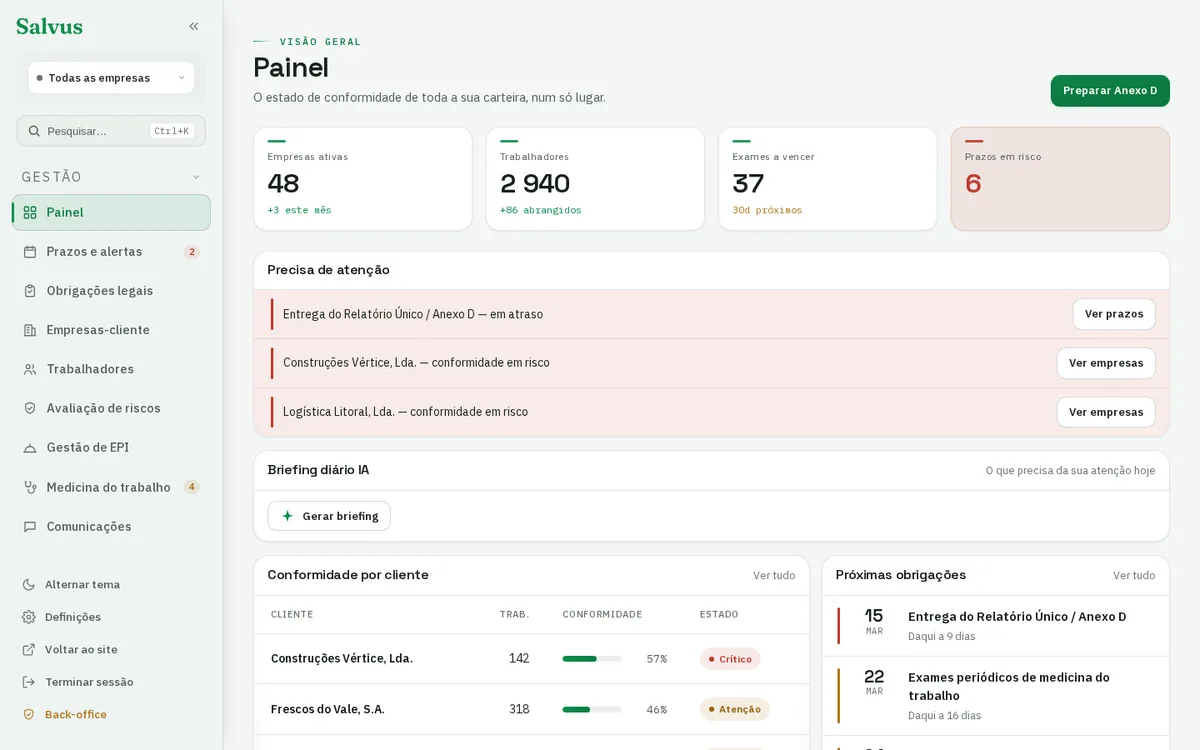1200x750 pixels.
Task: Click Ver tudo in Próximas obrigações
Action: pos(1134,575)
